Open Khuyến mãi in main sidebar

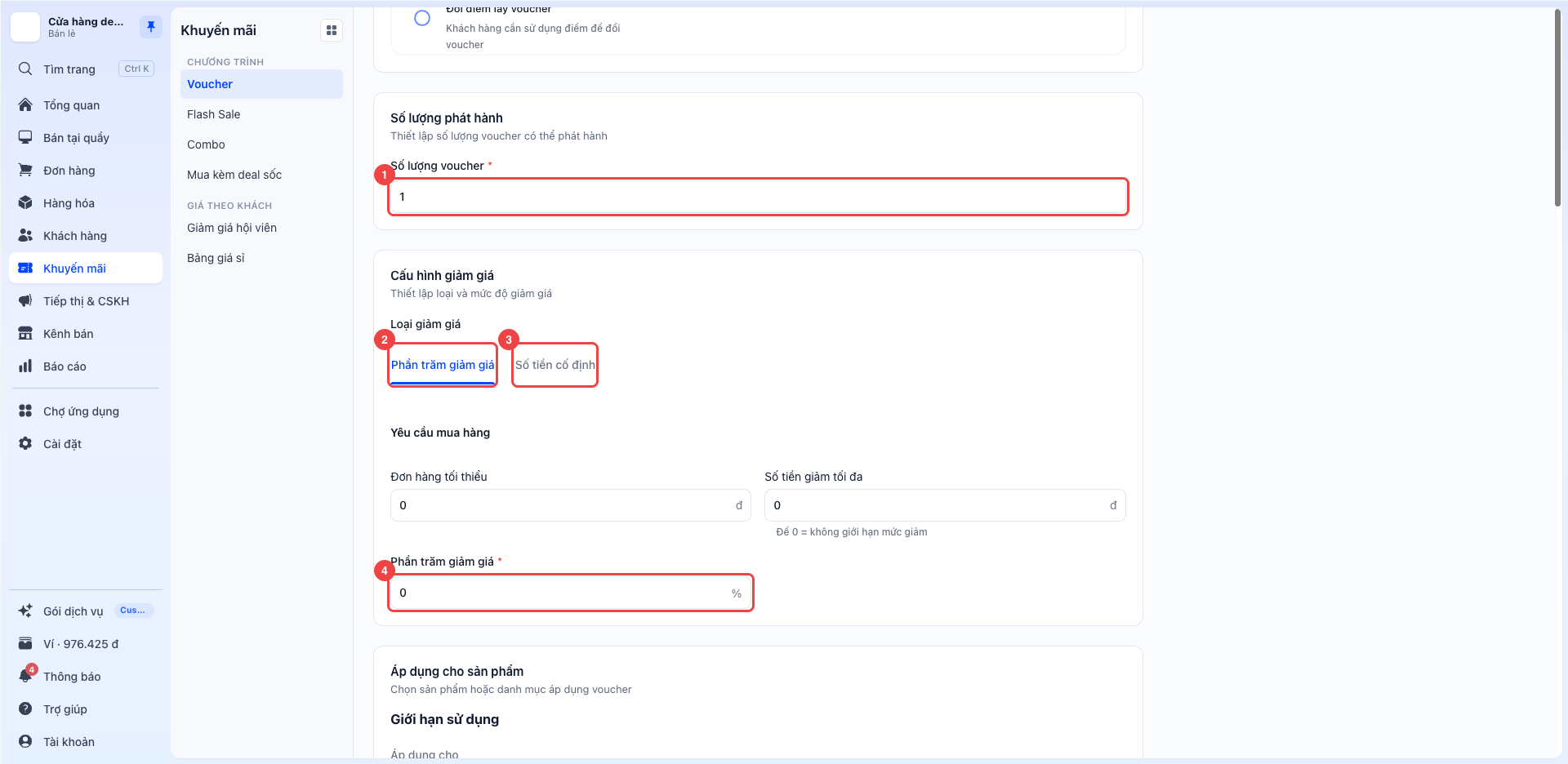point(86,268)
